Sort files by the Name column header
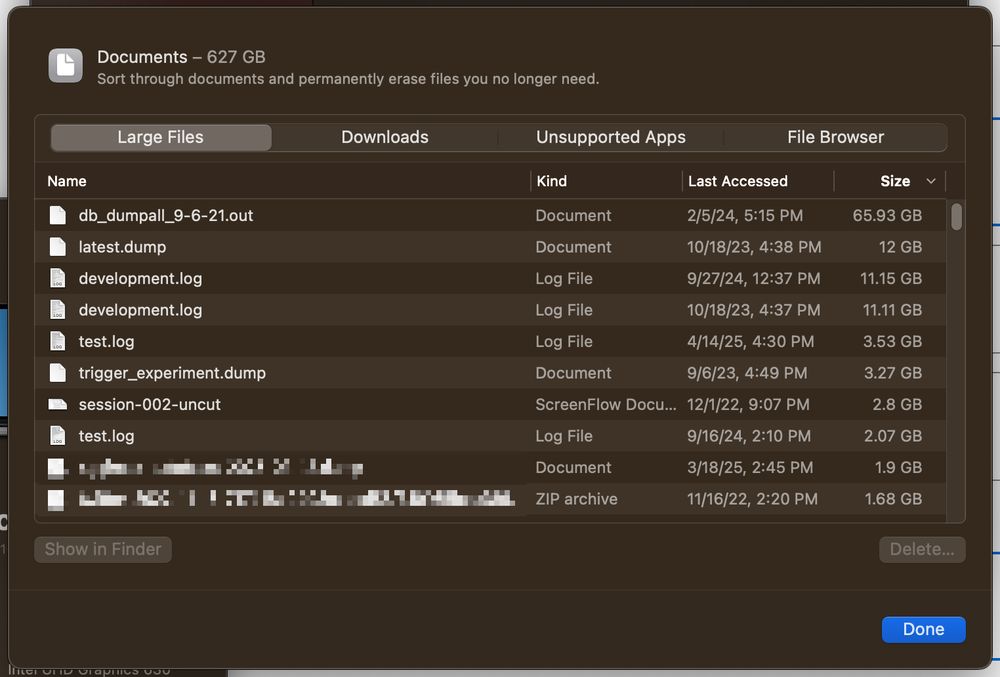The image size is (1000, 677). click(66, 181)
